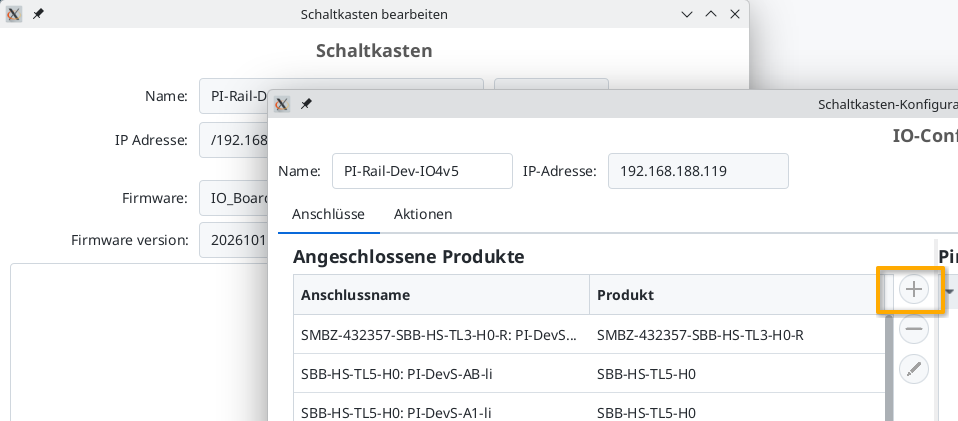Click Name field in Schaltkasten bearbeiten window
Viewport: 958px width, 421px height.
233,96
